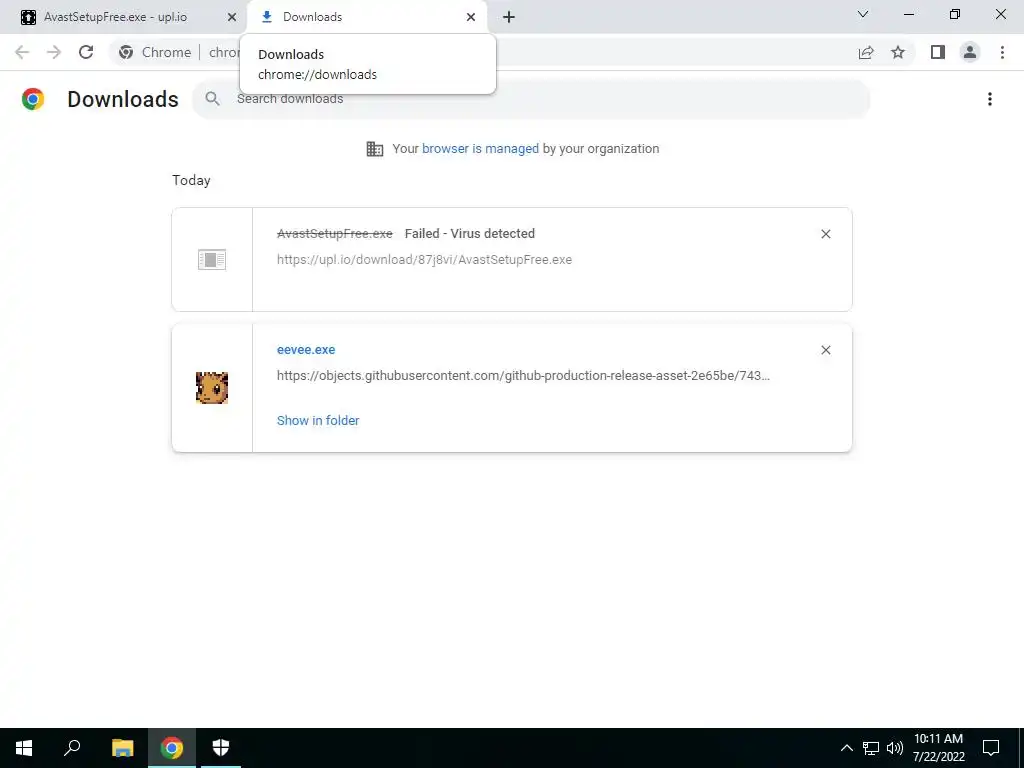Screen dimensions: 1024x768
Task: Go back with the browser back arrow
Action: (22, 52)
